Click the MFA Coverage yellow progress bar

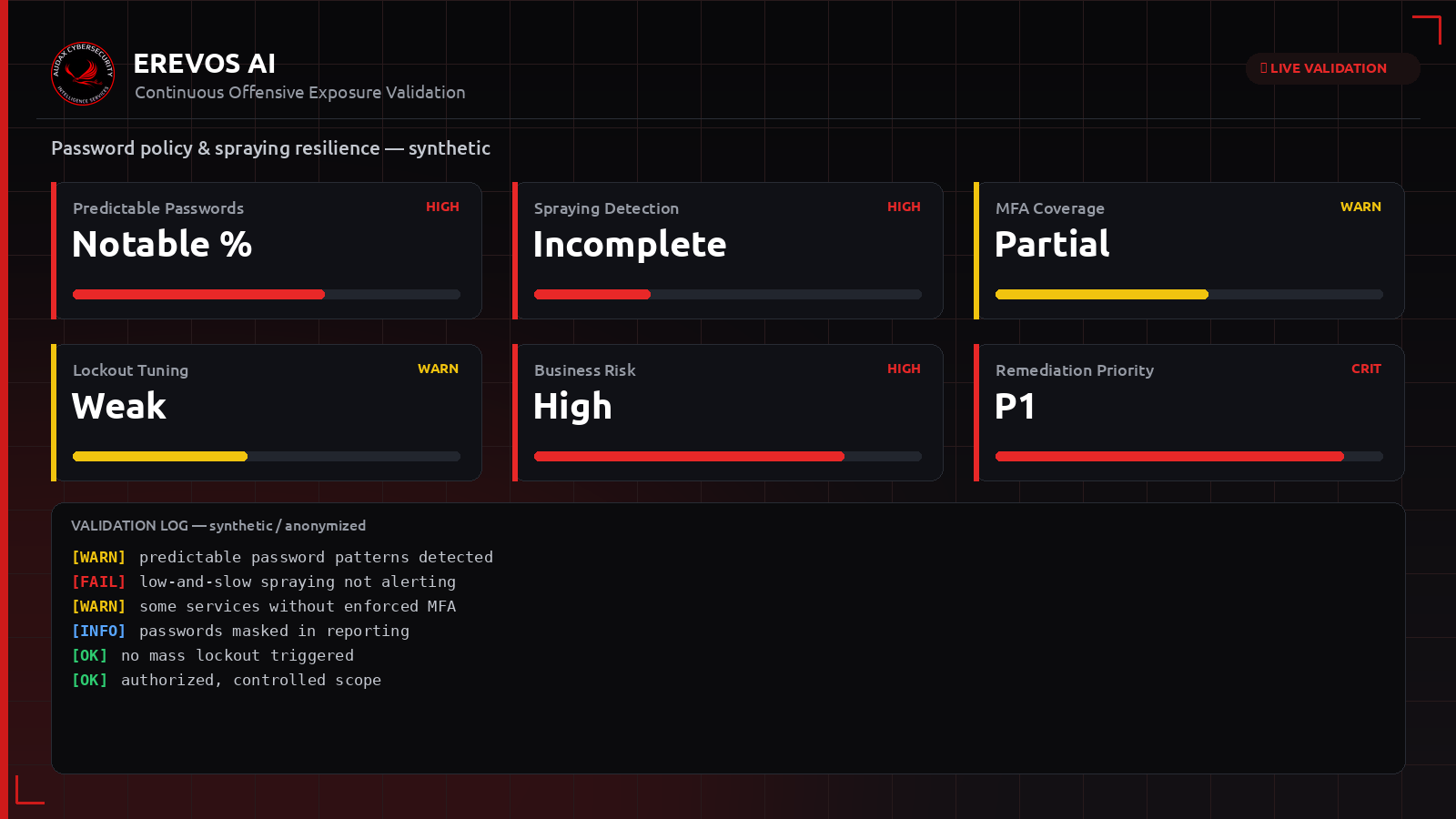click(x=1189, y=294)
